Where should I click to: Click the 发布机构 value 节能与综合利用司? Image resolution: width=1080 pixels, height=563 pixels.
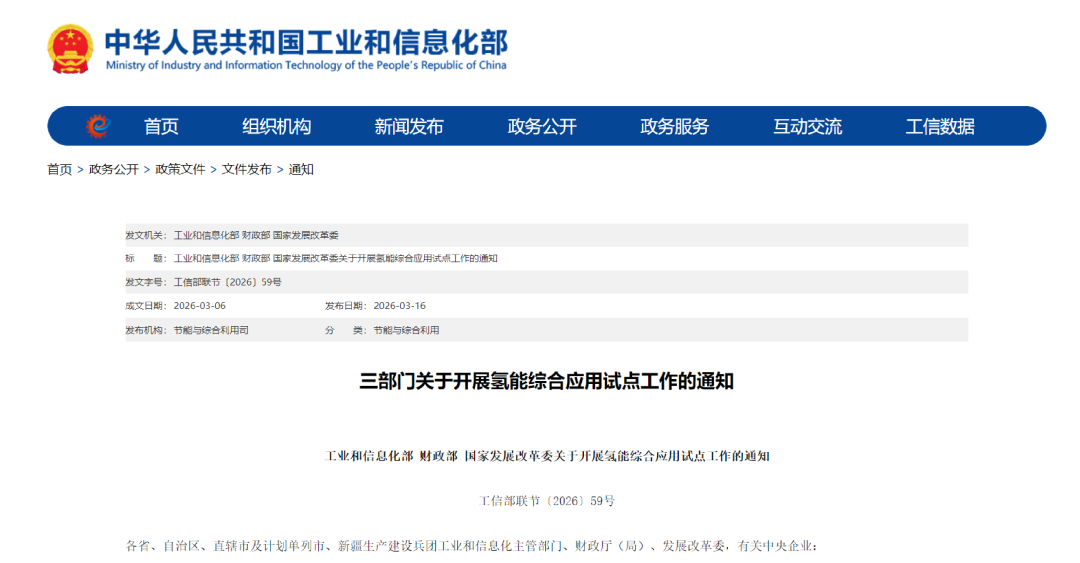[x=211, y=330]
